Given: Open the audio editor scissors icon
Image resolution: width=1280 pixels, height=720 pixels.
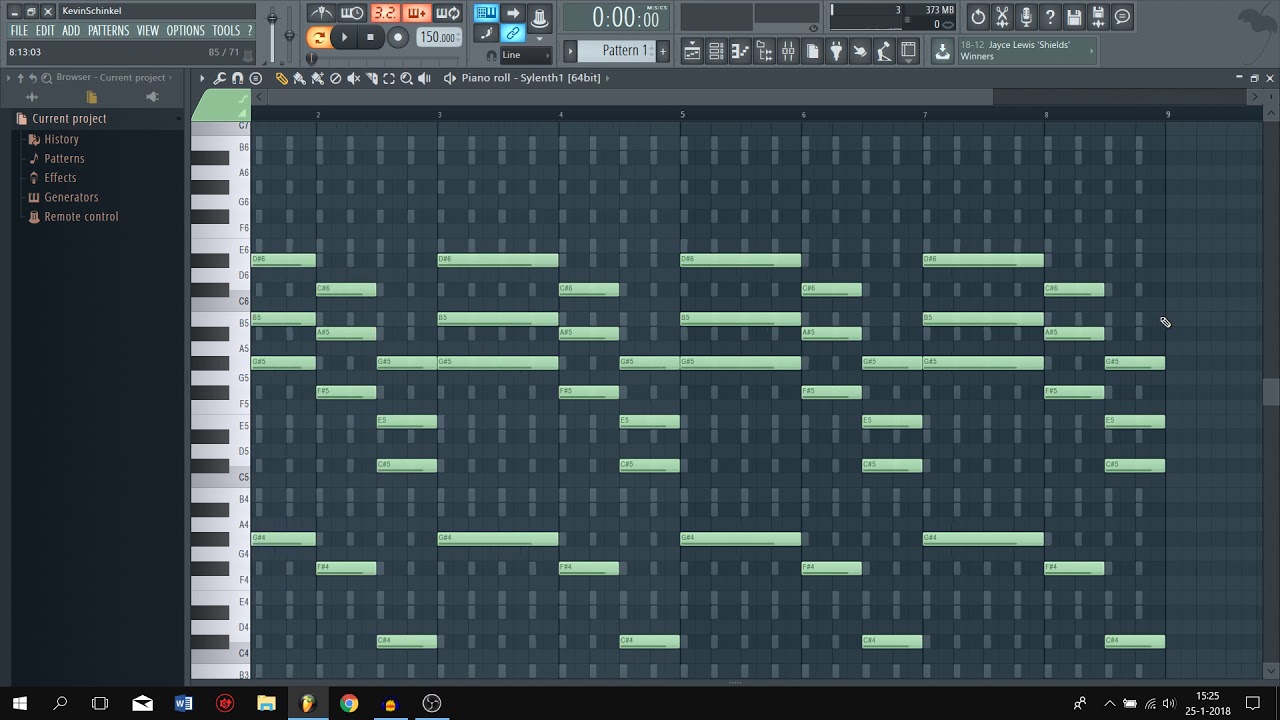Looking at the screenshot, I should tap(1002, 16).
